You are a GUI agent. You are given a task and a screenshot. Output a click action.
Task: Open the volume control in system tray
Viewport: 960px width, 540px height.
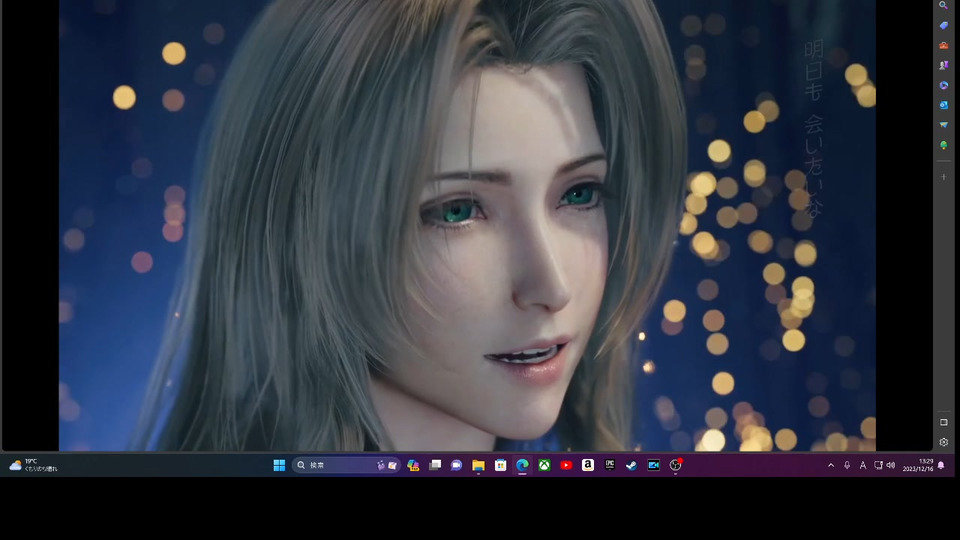pos(891,465)
